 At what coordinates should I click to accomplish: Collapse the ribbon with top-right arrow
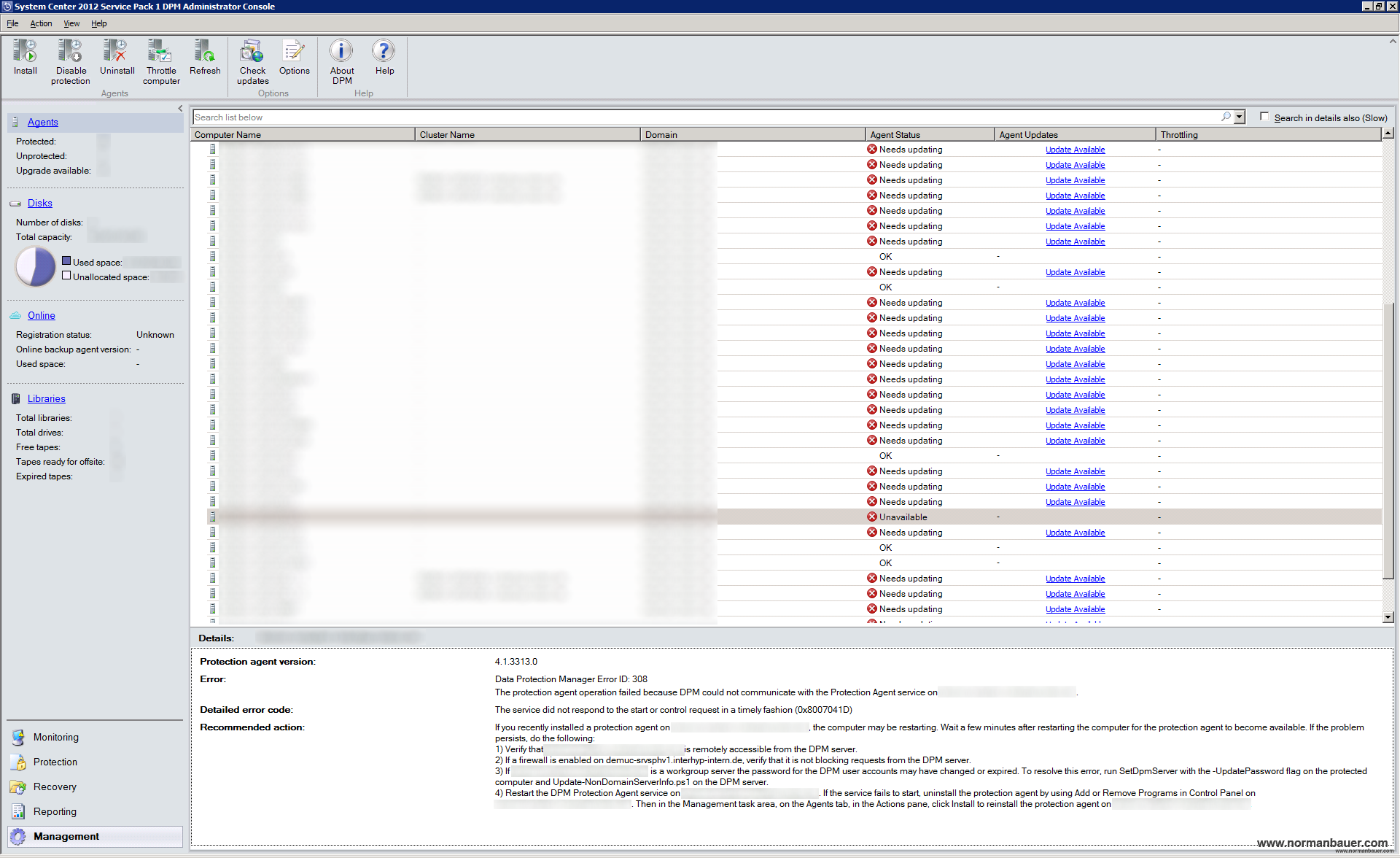(x=1393, y=42)
